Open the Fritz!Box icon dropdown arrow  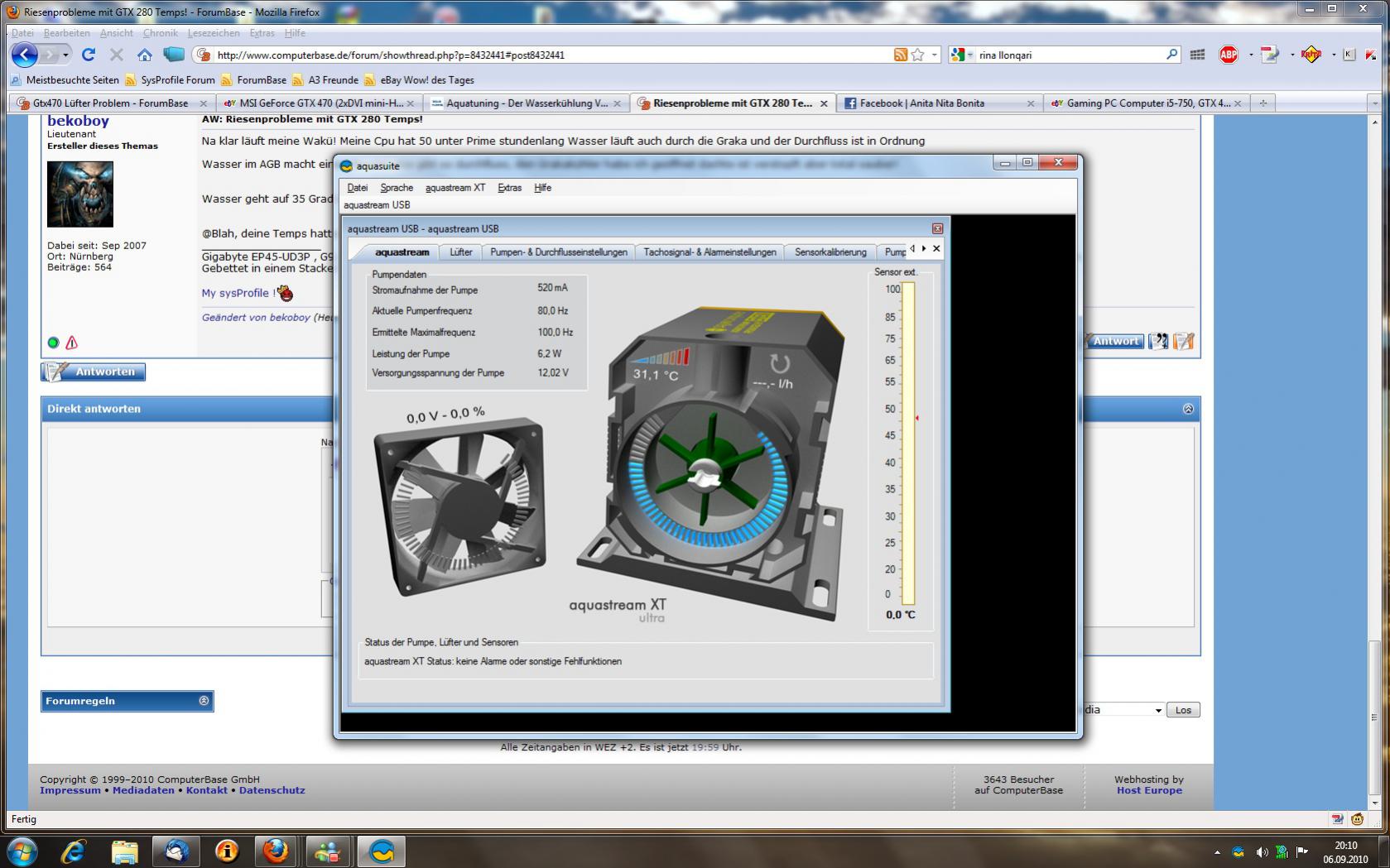click(x=1333, y=55)
